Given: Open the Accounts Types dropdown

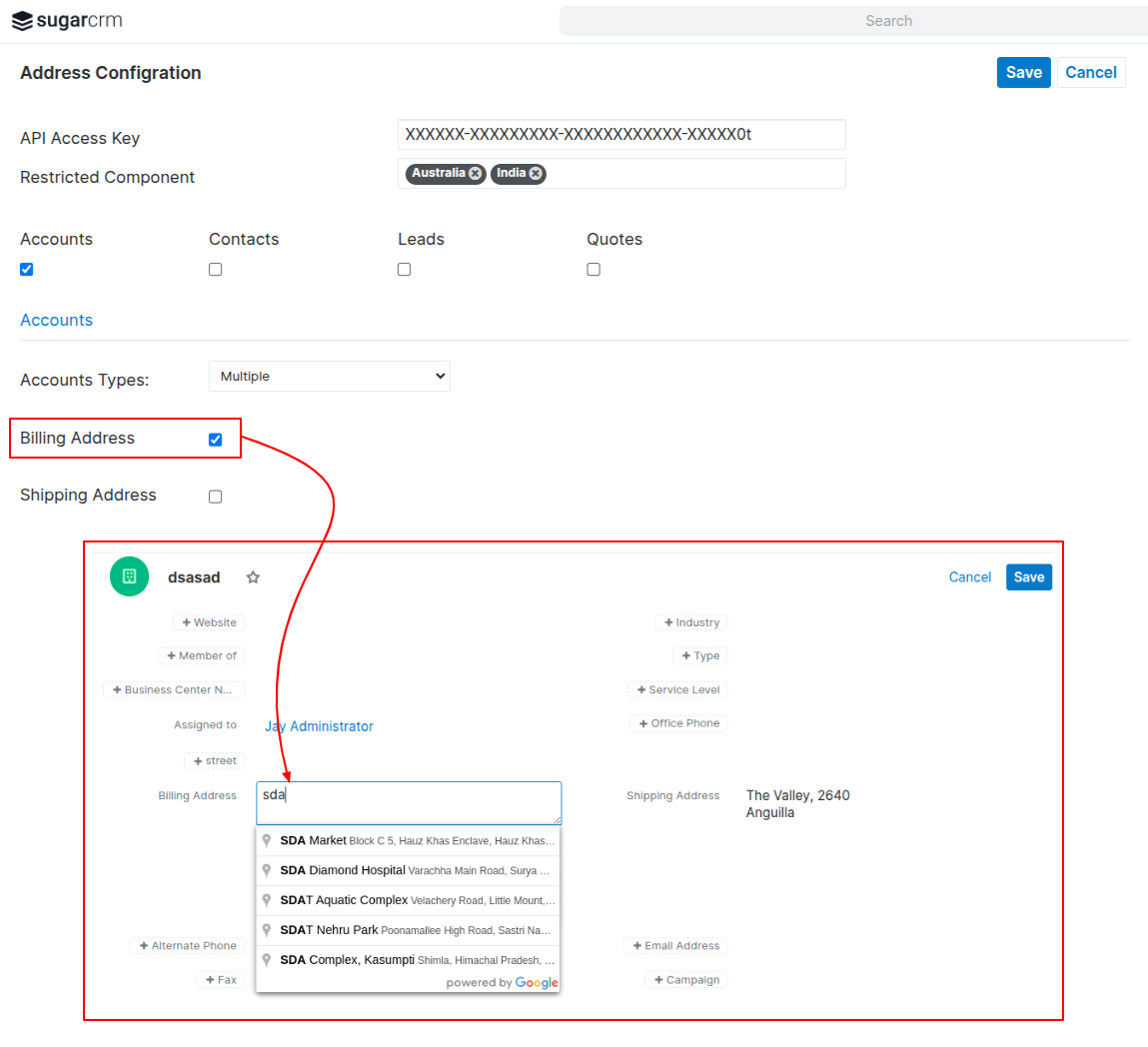Looking at the screenshot, I should pos(330,377).
